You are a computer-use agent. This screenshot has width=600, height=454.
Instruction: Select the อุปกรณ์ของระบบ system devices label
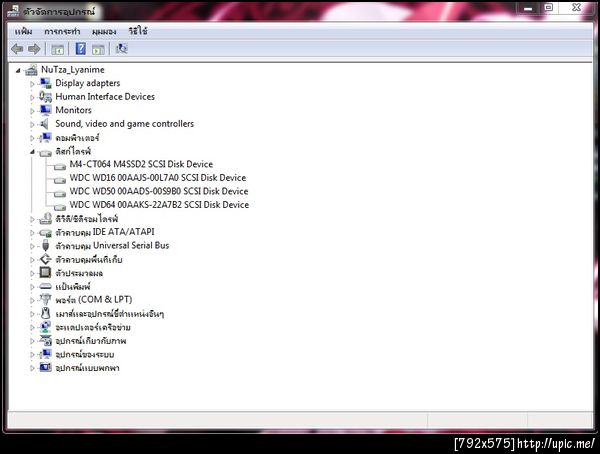[x=85, y=354]
